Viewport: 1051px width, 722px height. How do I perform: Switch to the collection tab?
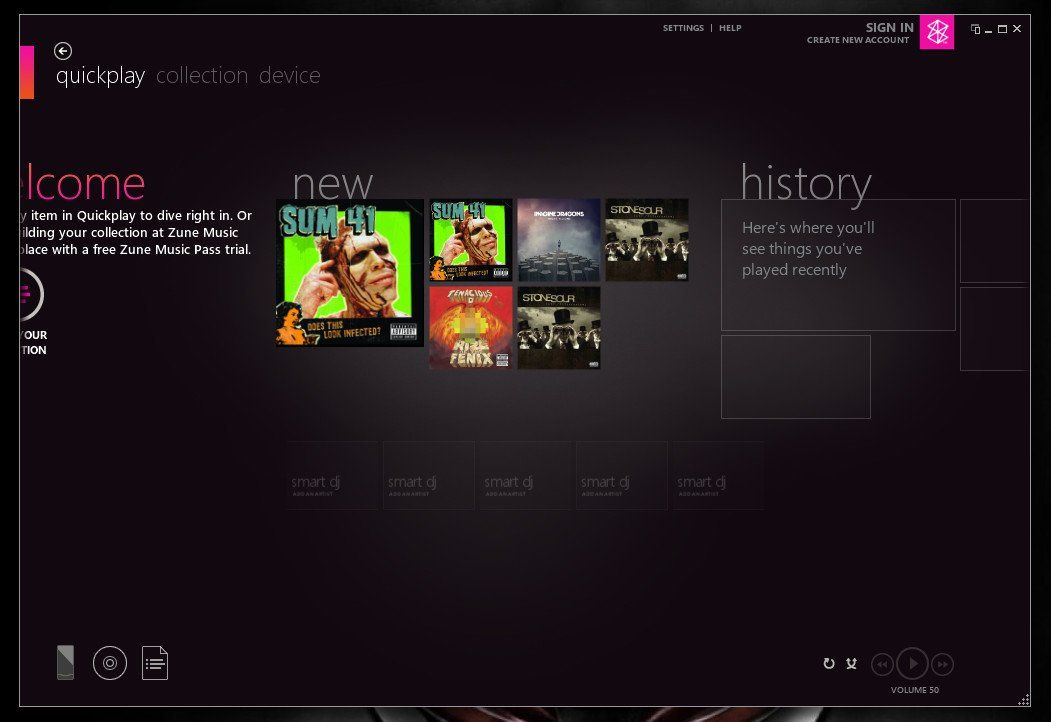tap(202, 75)
